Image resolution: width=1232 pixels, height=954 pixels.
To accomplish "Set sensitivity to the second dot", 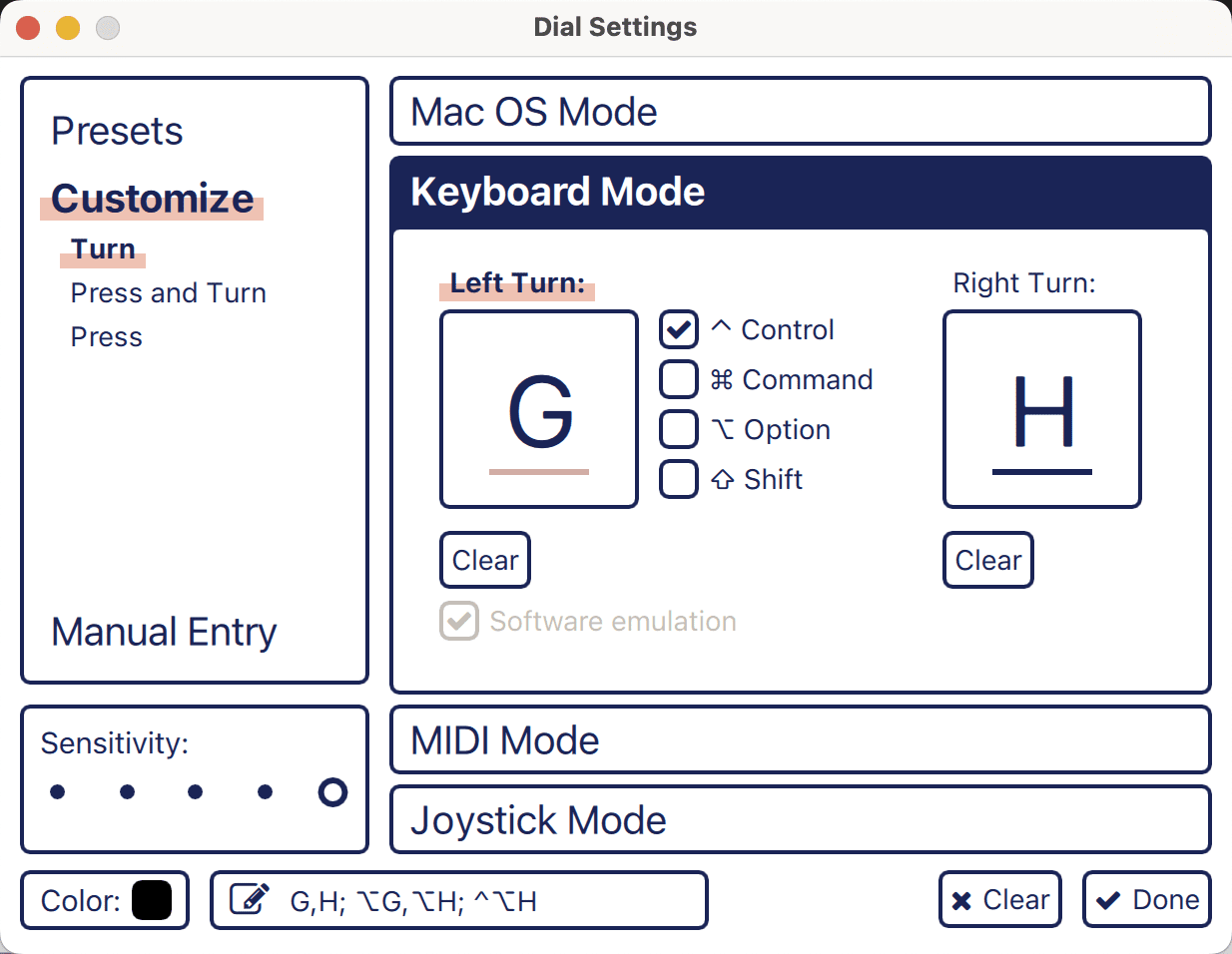I will coord(127,792).
